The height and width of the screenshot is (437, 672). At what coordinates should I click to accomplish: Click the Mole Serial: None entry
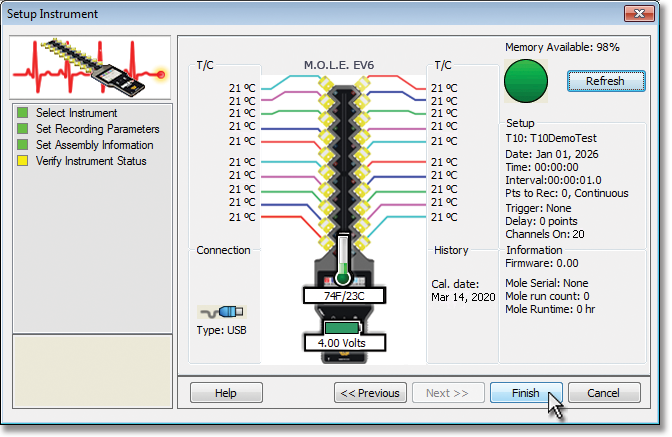[x=547, y=283]
